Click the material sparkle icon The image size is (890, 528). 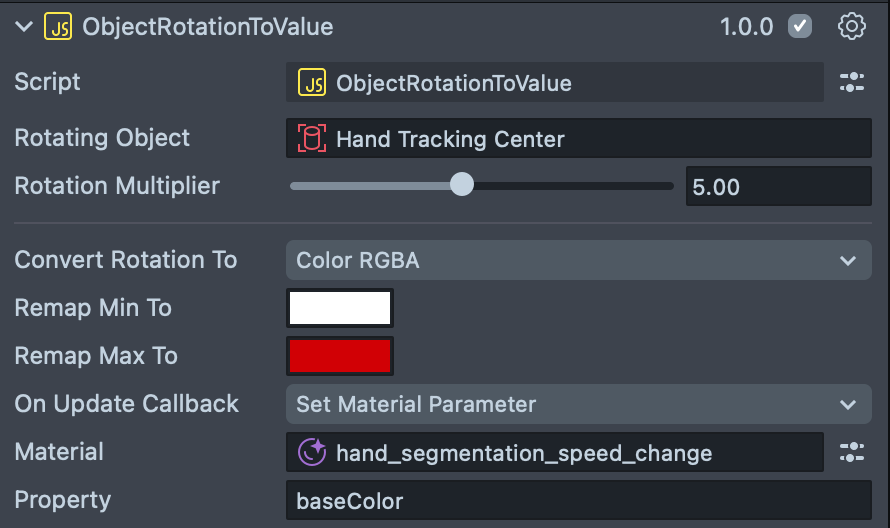(x=312, y=453)
